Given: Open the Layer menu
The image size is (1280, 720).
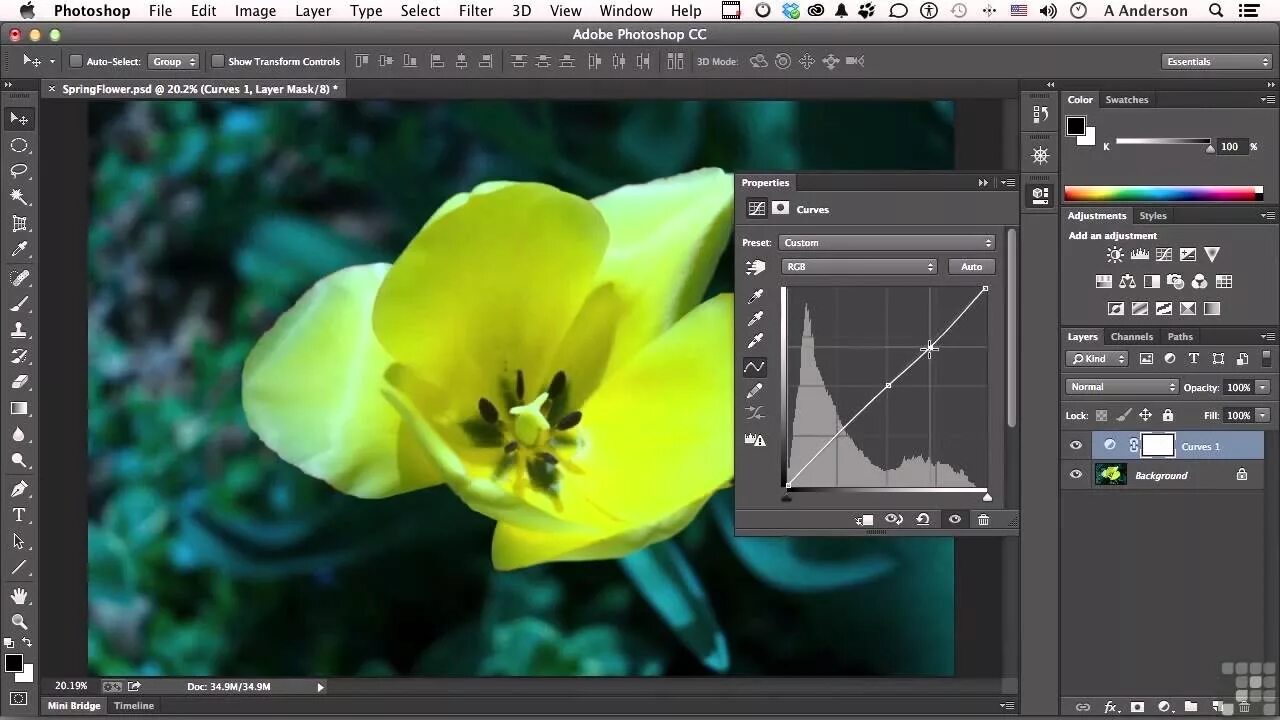Looking at the screenshot, I should click(313, 11).
